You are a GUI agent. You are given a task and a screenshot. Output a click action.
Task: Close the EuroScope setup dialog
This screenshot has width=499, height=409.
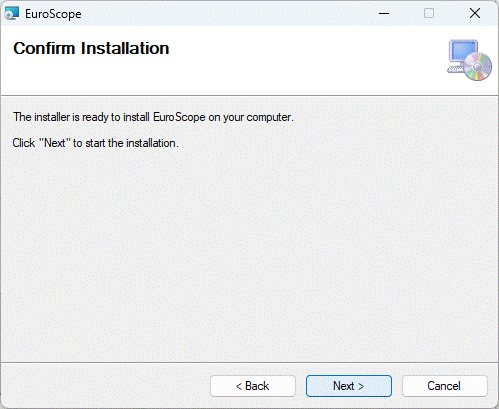[x=475, y=14]
